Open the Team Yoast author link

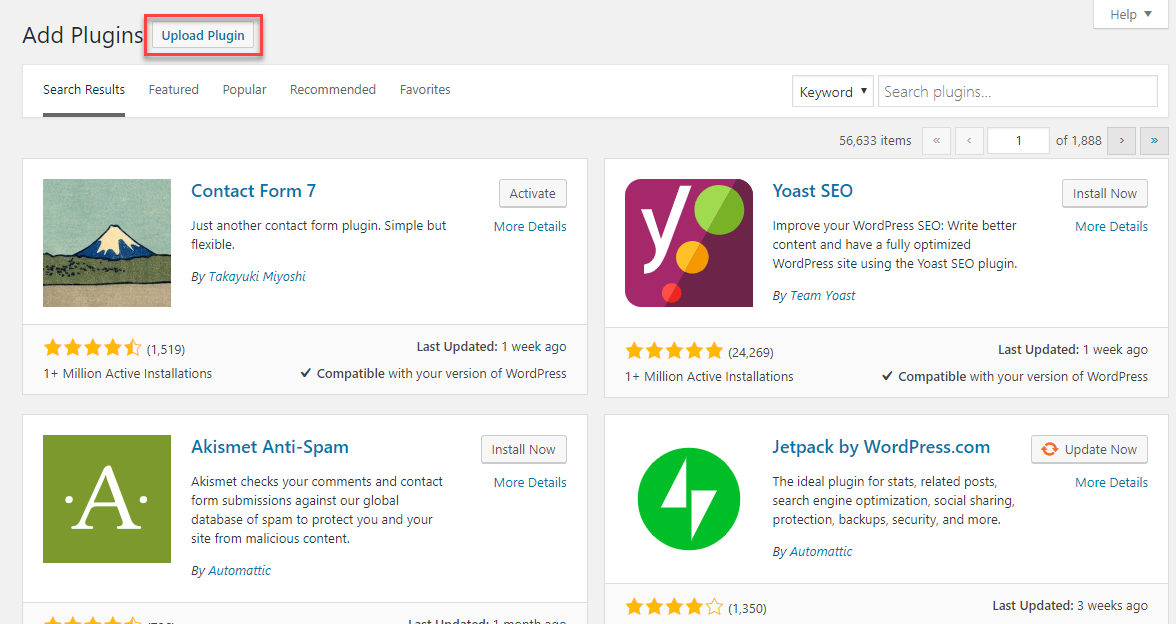822,296
